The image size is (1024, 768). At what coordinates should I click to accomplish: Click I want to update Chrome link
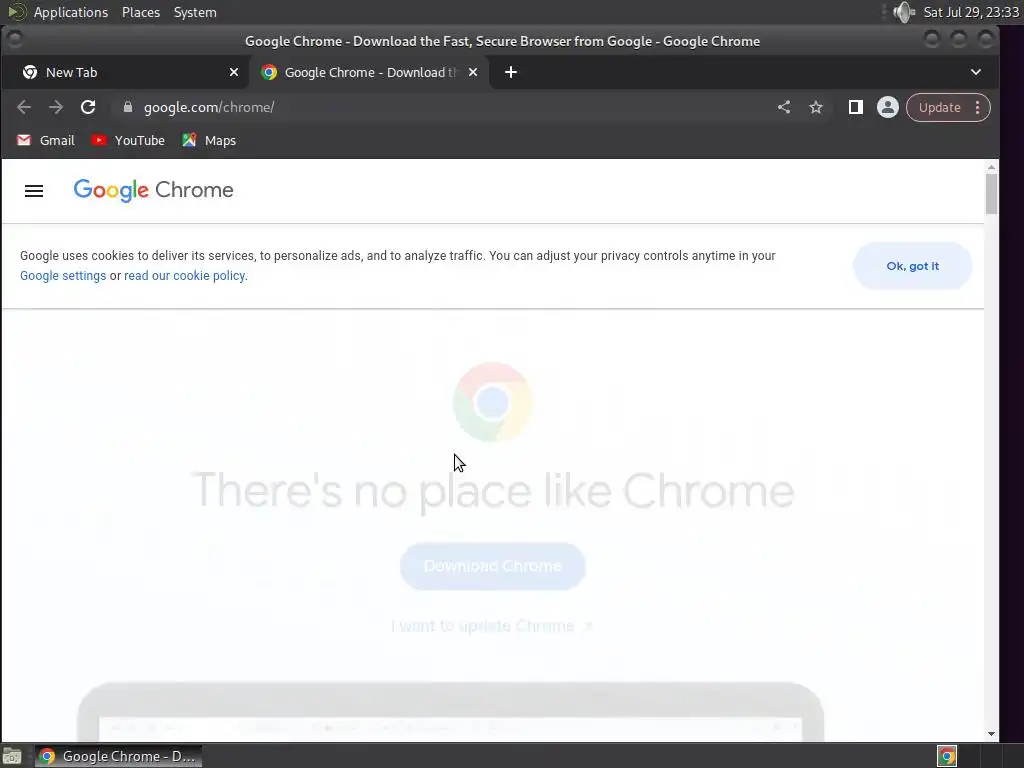tap(491, 626)
